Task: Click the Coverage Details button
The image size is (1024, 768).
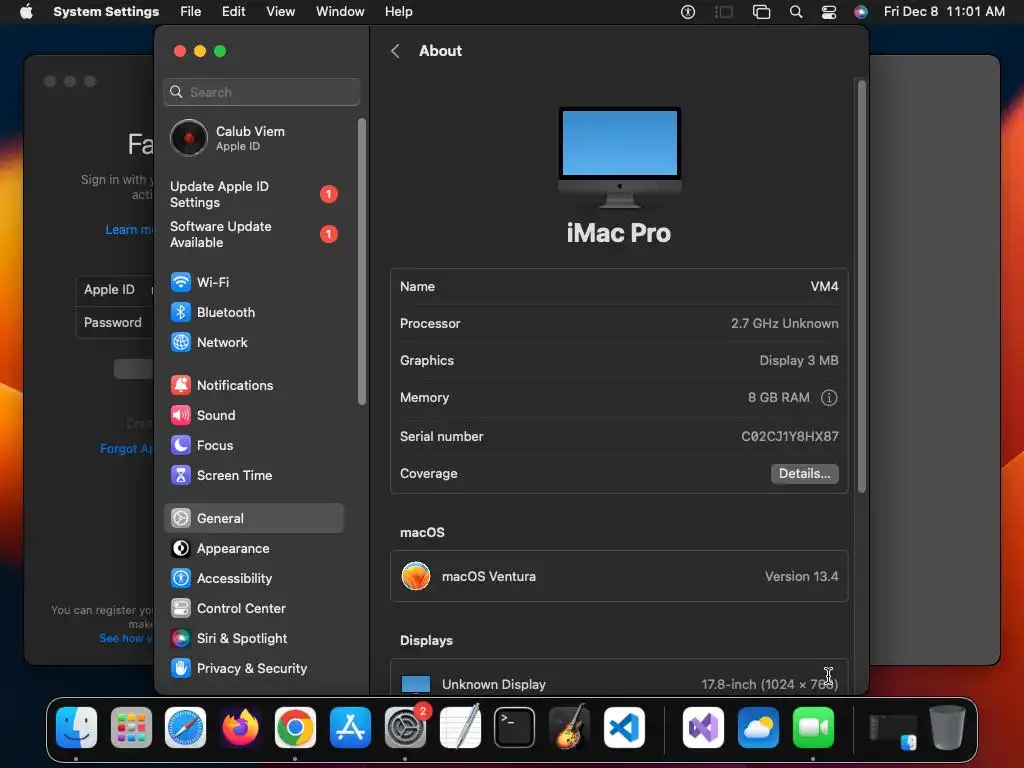Action: pyautogui.click(x=805, y=473)
